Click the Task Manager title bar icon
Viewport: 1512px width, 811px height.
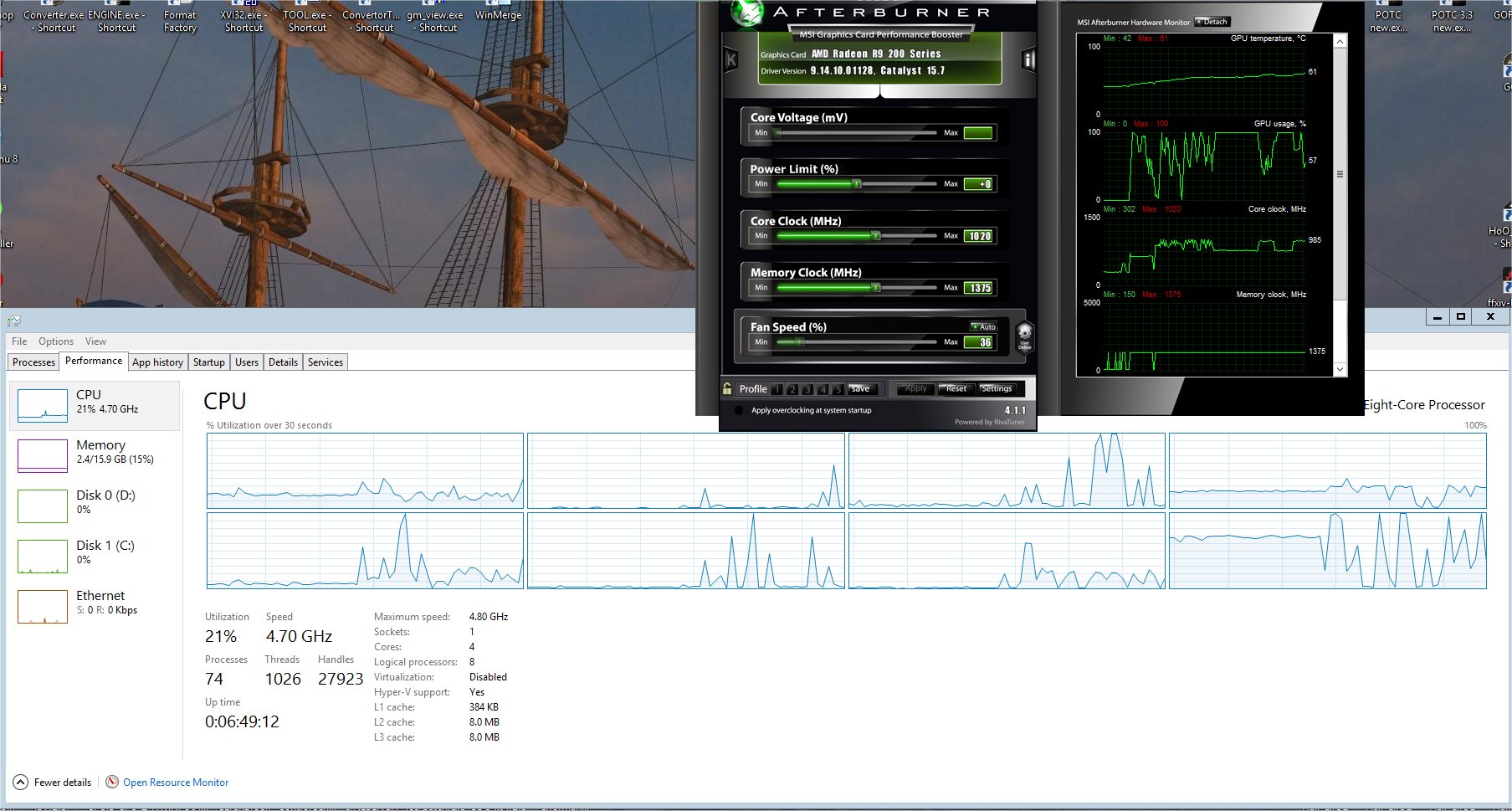pyautogui.click(x=14, y=321)
